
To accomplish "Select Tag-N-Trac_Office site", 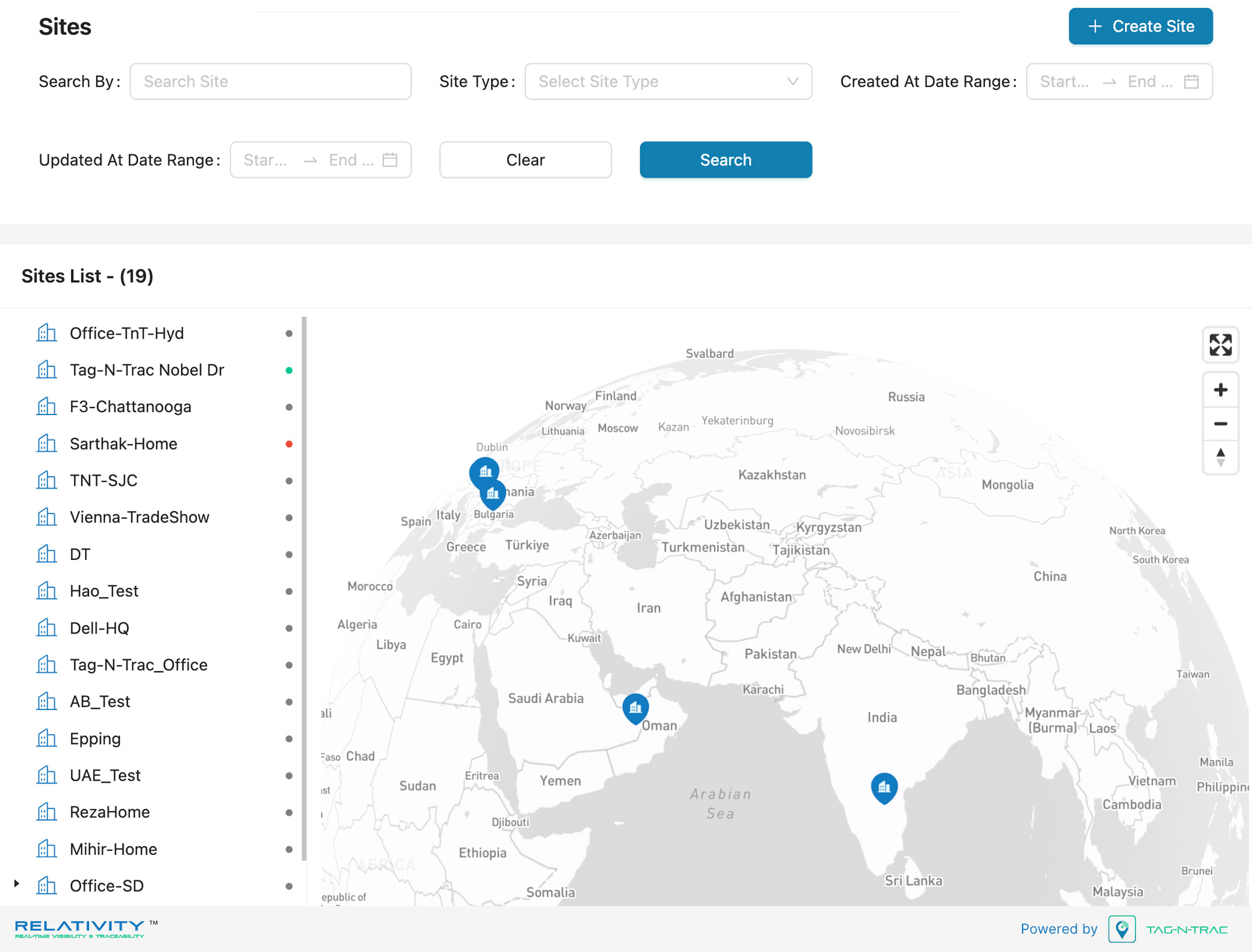I will point(139,665).
